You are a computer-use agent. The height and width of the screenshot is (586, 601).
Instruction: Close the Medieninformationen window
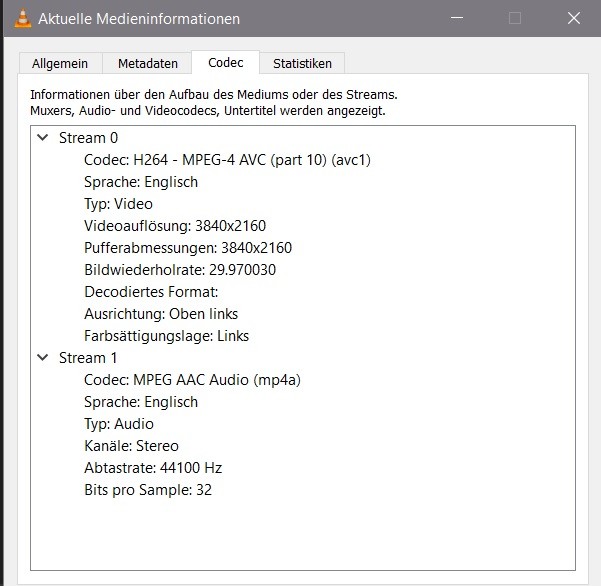(x=574, y=19)
